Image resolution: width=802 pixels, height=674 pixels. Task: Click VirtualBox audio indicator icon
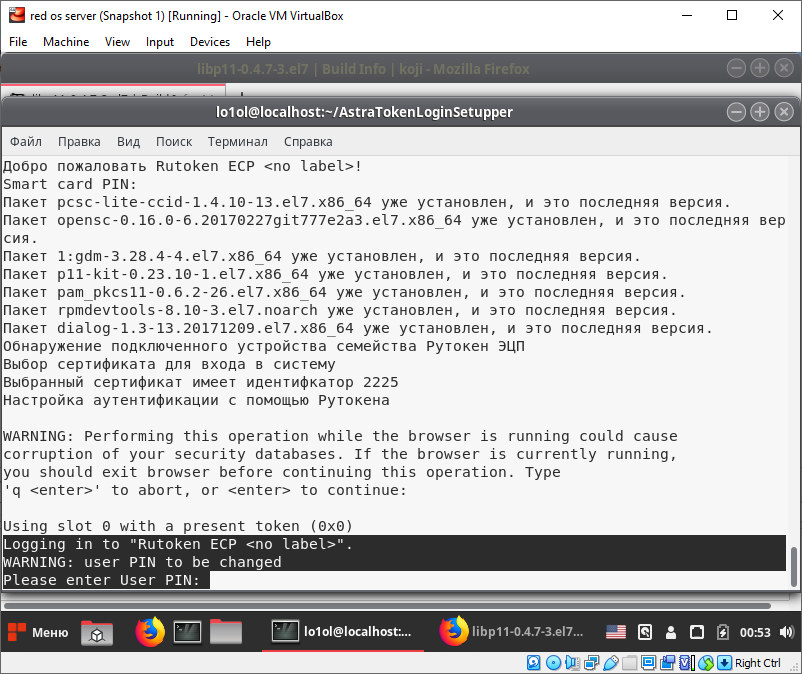click(572, 663)
